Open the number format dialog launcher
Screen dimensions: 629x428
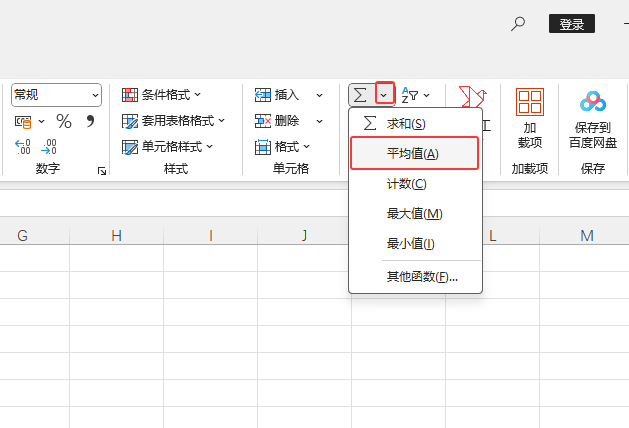(102, 172)
